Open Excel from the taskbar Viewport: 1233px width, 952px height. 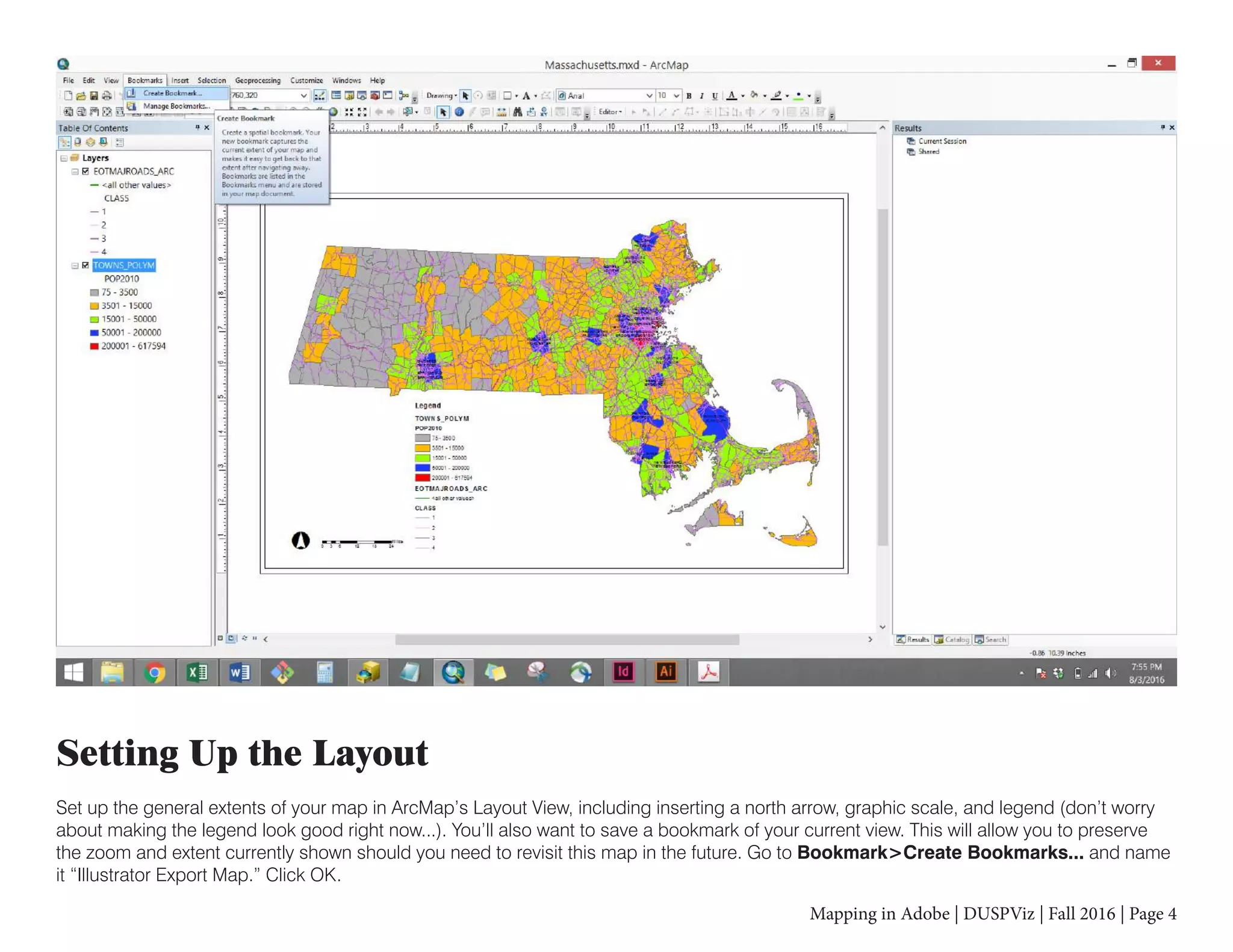click(x=197, y=672)
